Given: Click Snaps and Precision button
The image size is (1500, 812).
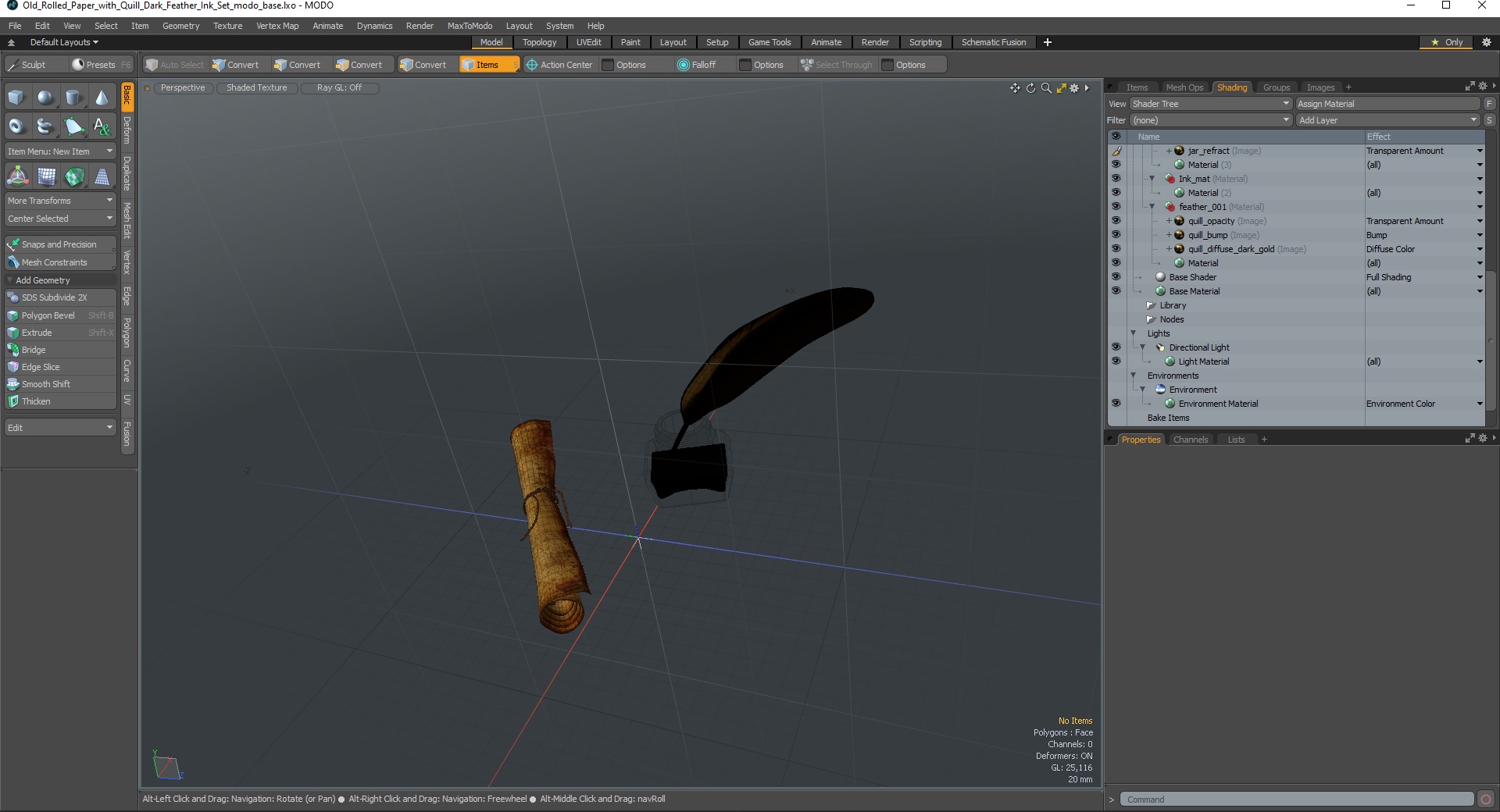Looking at the screenshot, I should 61,244.
